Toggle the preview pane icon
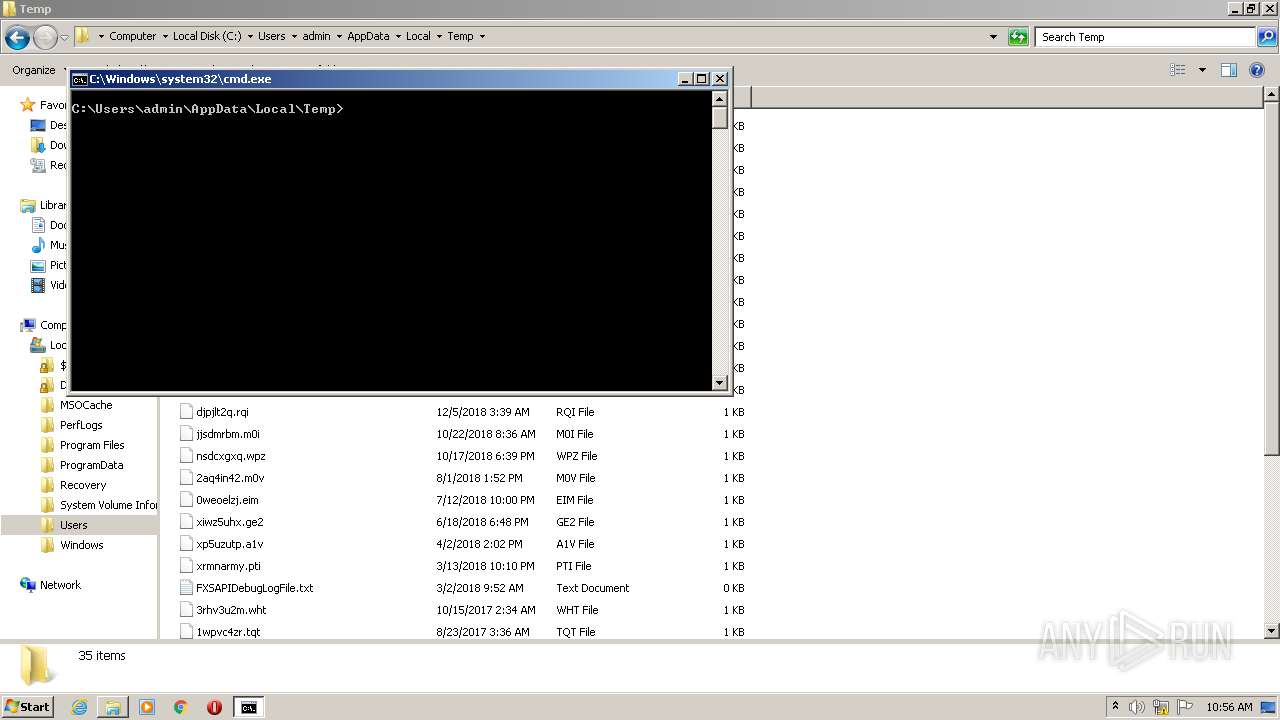Viewport: 1280px width, 720px height. click(1229, 70)
